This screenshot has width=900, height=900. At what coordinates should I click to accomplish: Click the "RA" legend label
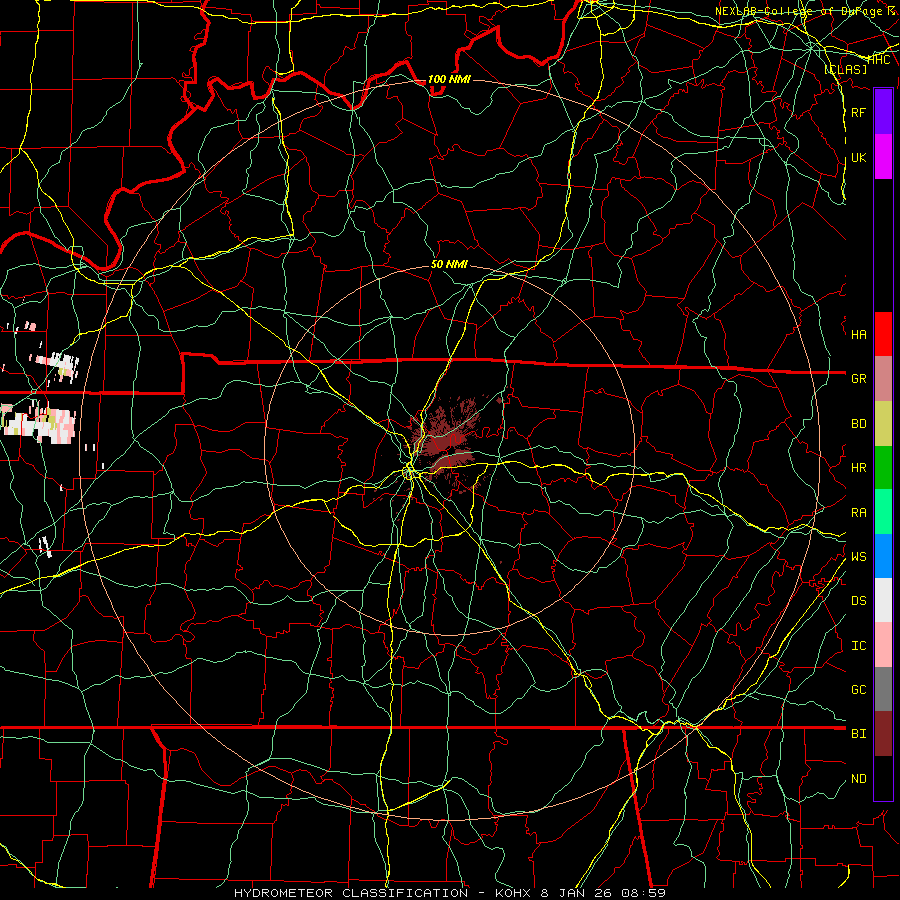859,513
